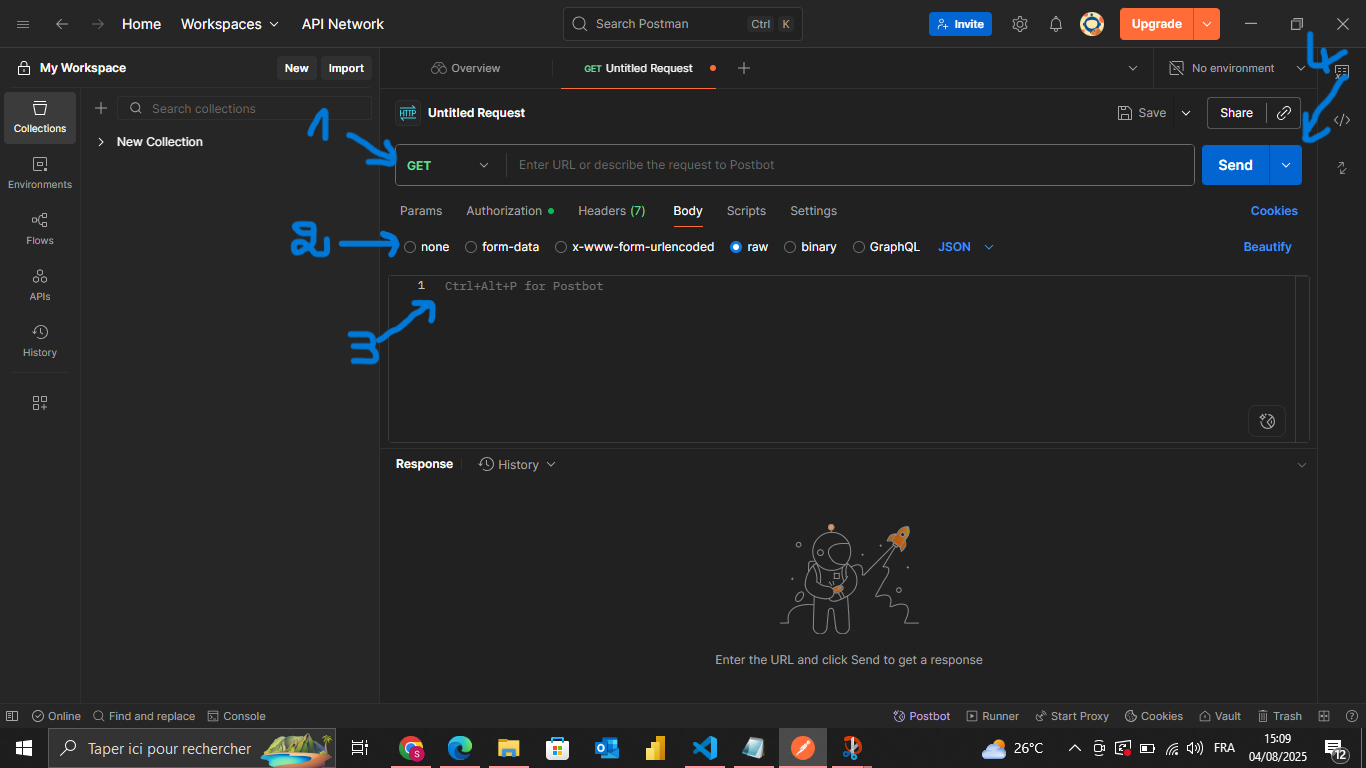The height and width of the screenshot is (768, 1366).
Task: Open the Upgrade options arrow
Action: pos(1207,24)
